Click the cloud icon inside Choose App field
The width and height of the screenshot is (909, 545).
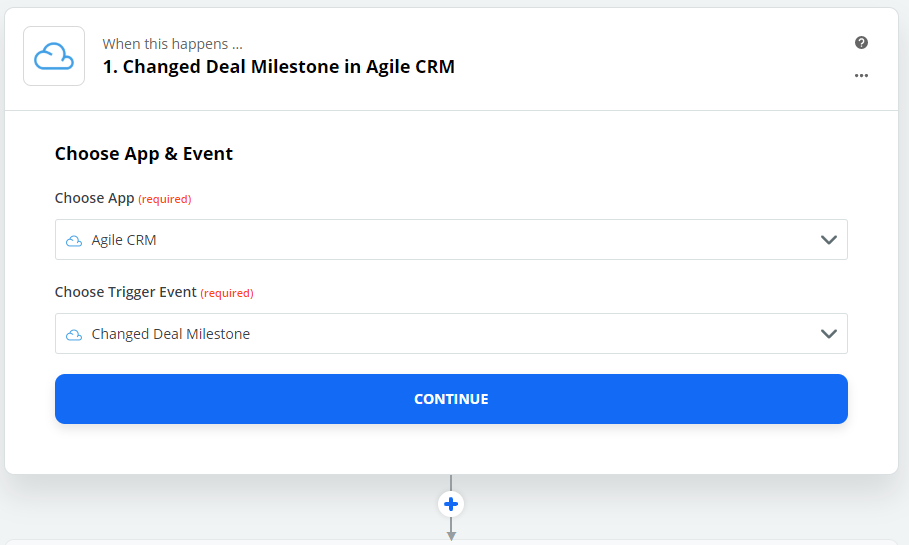point(74,240)
